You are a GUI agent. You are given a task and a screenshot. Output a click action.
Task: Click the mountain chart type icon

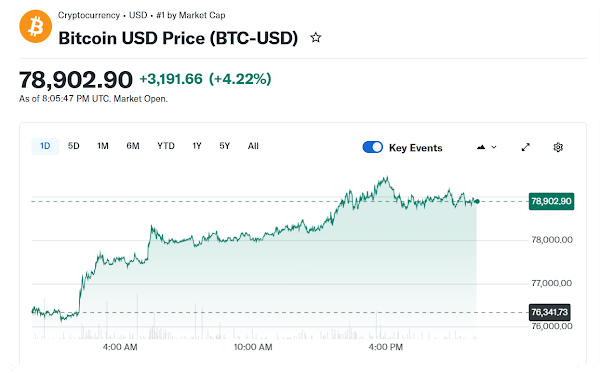point(481,147)
